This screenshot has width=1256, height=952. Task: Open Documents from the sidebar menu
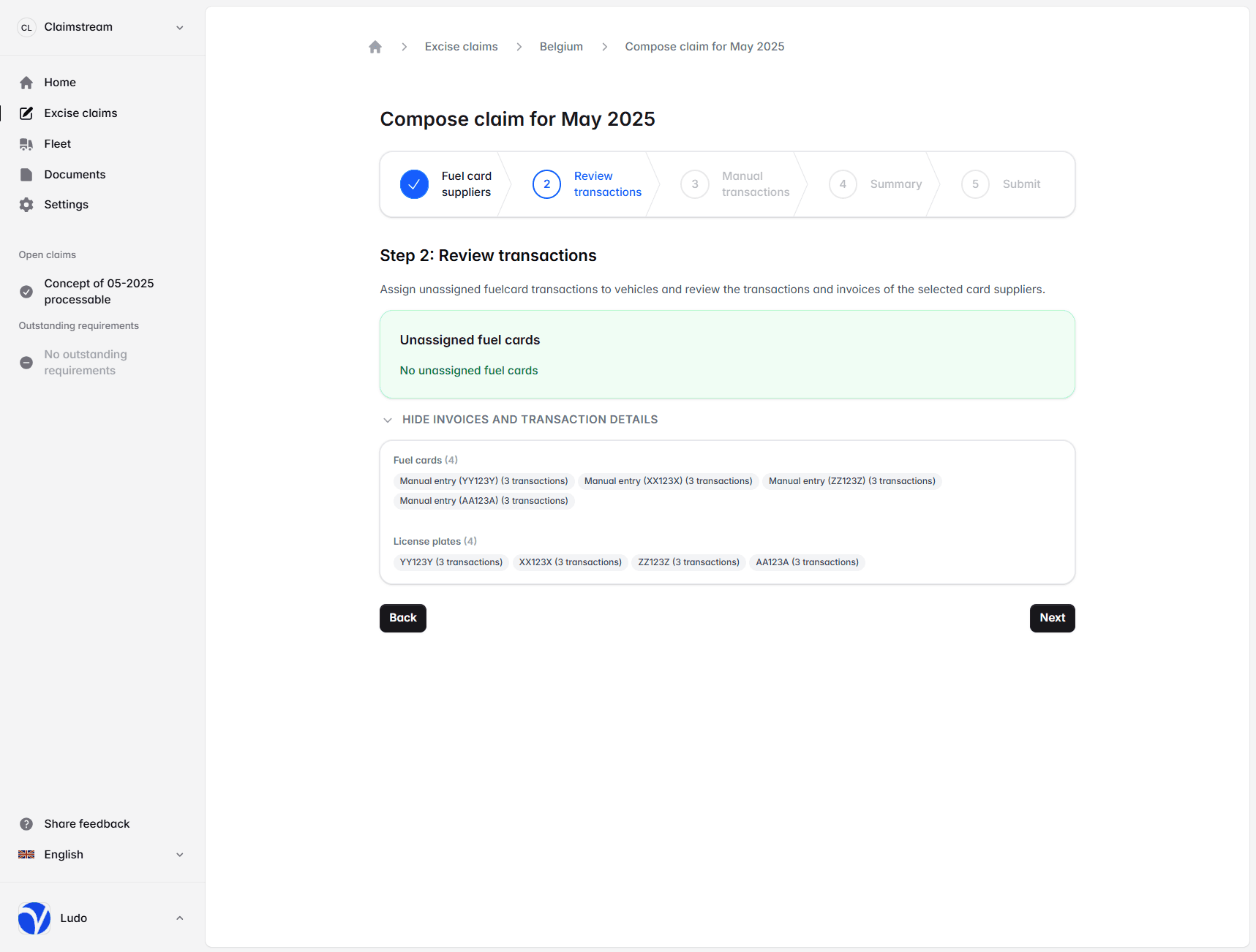(75, 175)
